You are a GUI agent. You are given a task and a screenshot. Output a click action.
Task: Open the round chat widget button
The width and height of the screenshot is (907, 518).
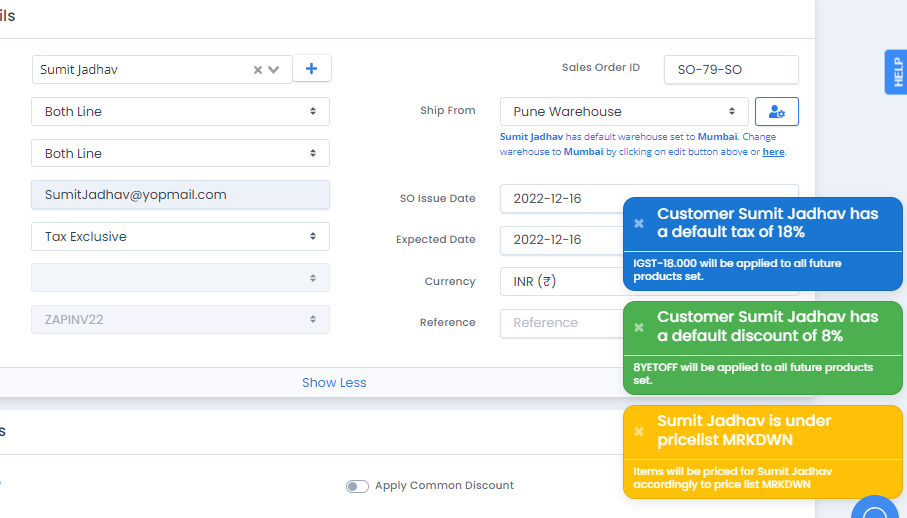point(875,509)
